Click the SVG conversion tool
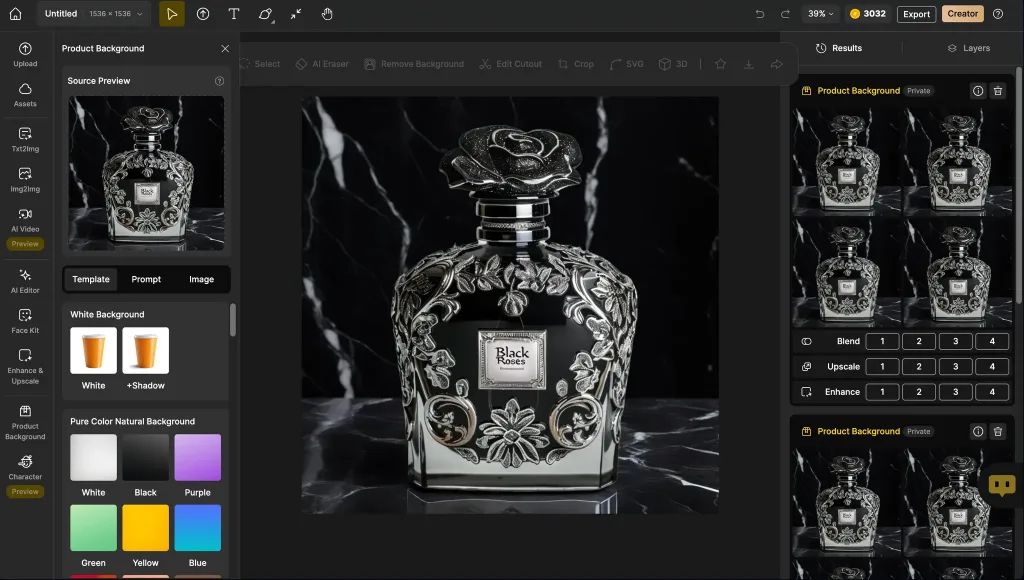 pos(626,64)
